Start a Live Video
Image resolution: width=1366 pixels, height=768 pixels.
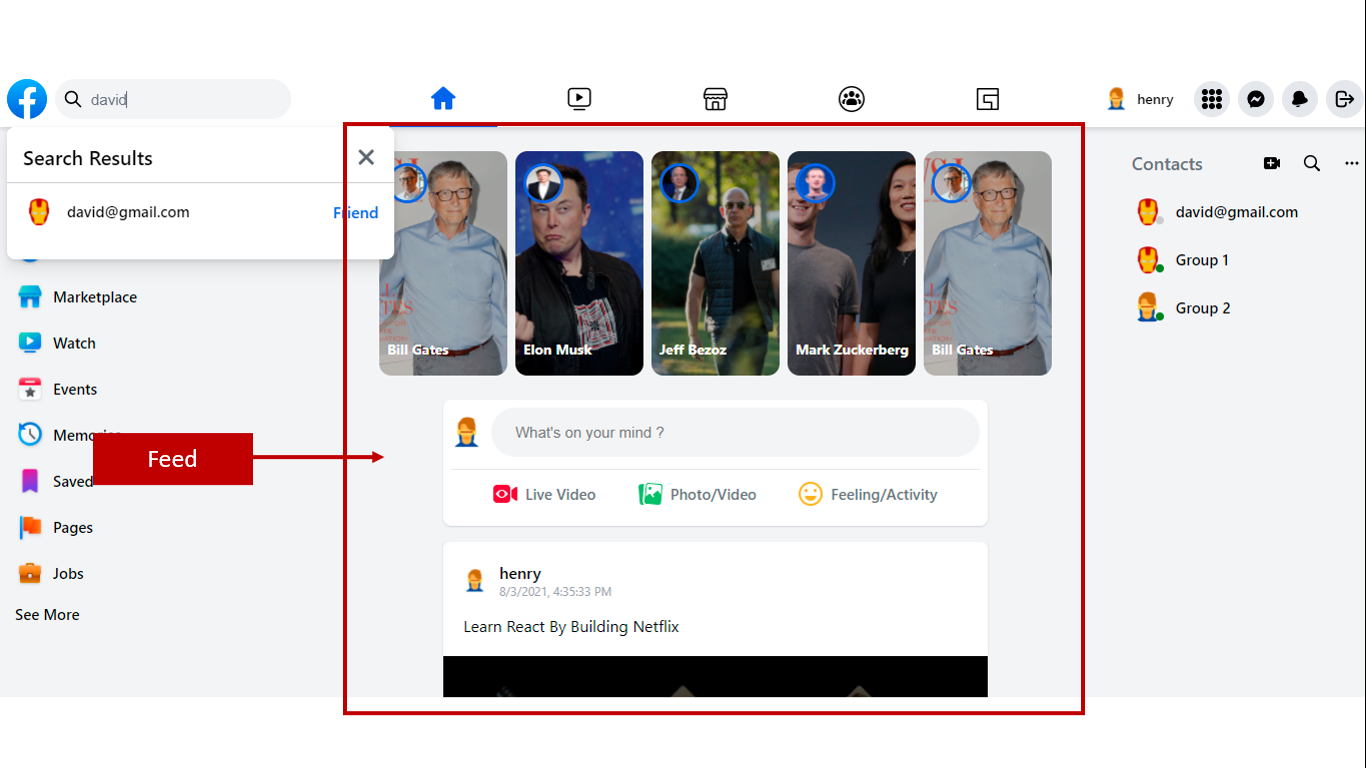click(x=545, y=494)
